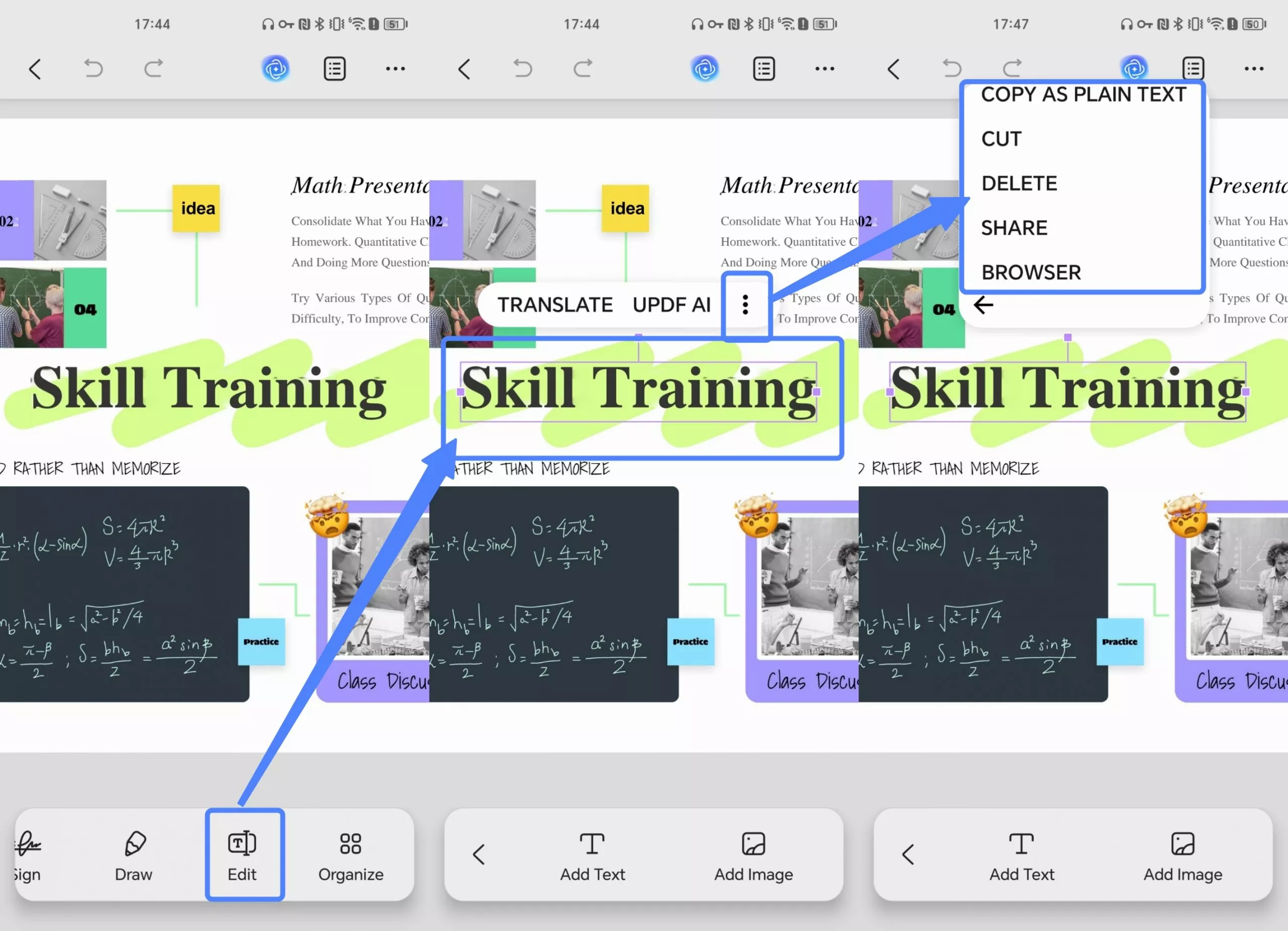This screenshot has height=931, width=1288.
Task: Open text in BROWSER
Action: (x=1031, y=272)
